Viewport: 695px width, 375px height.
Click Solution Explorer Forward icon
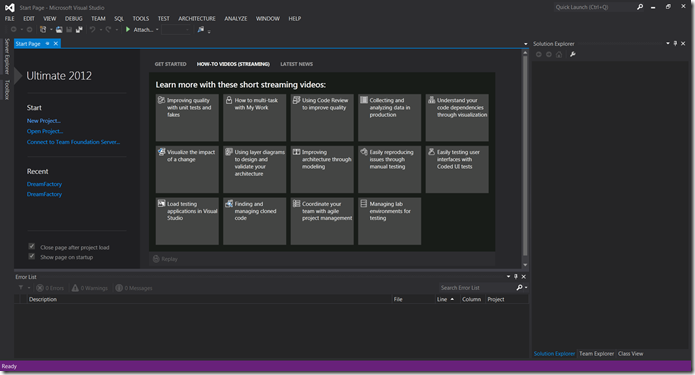549,55
